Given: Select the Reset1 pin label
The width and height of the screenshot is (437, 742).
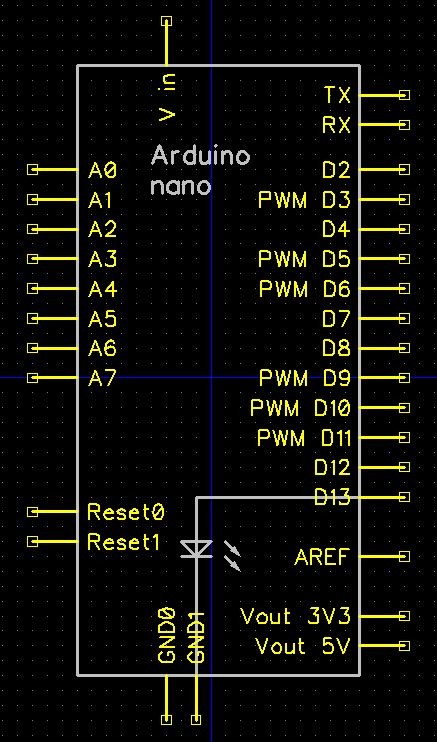Looking at the screenshot, I should pyautogui.click(x=124, y=542).
